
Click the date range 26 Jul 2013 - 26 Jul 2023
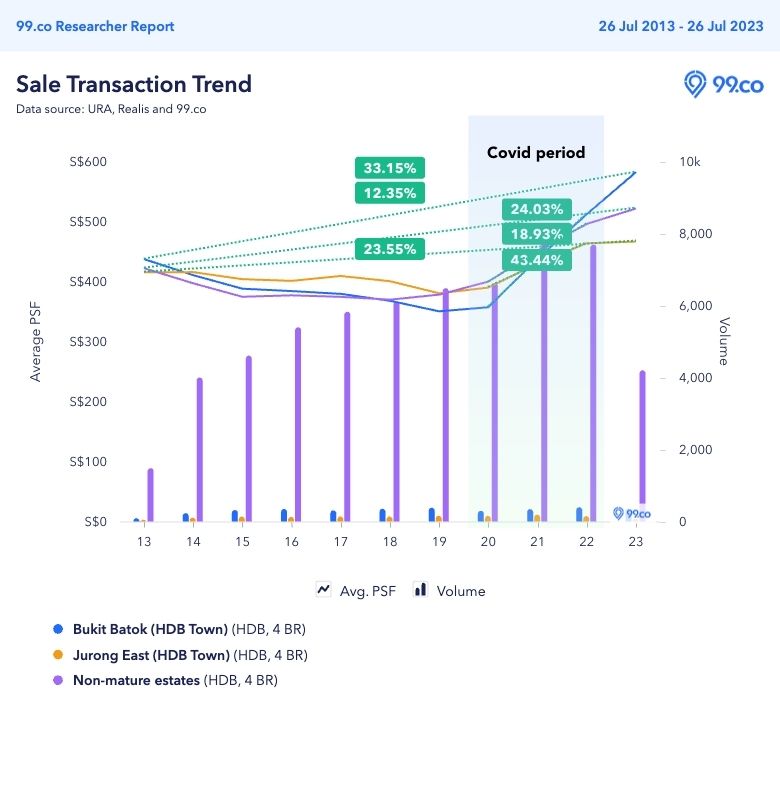pyautogui.click(x=681, y=26)
